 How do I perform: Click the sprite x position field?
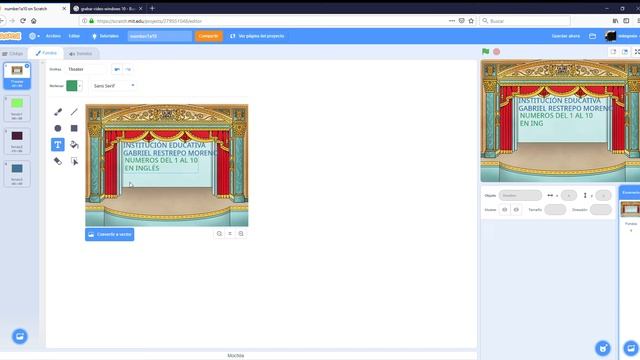[x=569, y=196]
